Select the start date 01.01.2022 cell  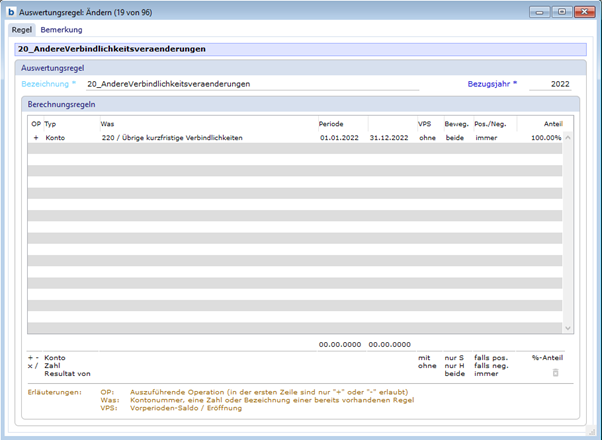click(338, 137)
